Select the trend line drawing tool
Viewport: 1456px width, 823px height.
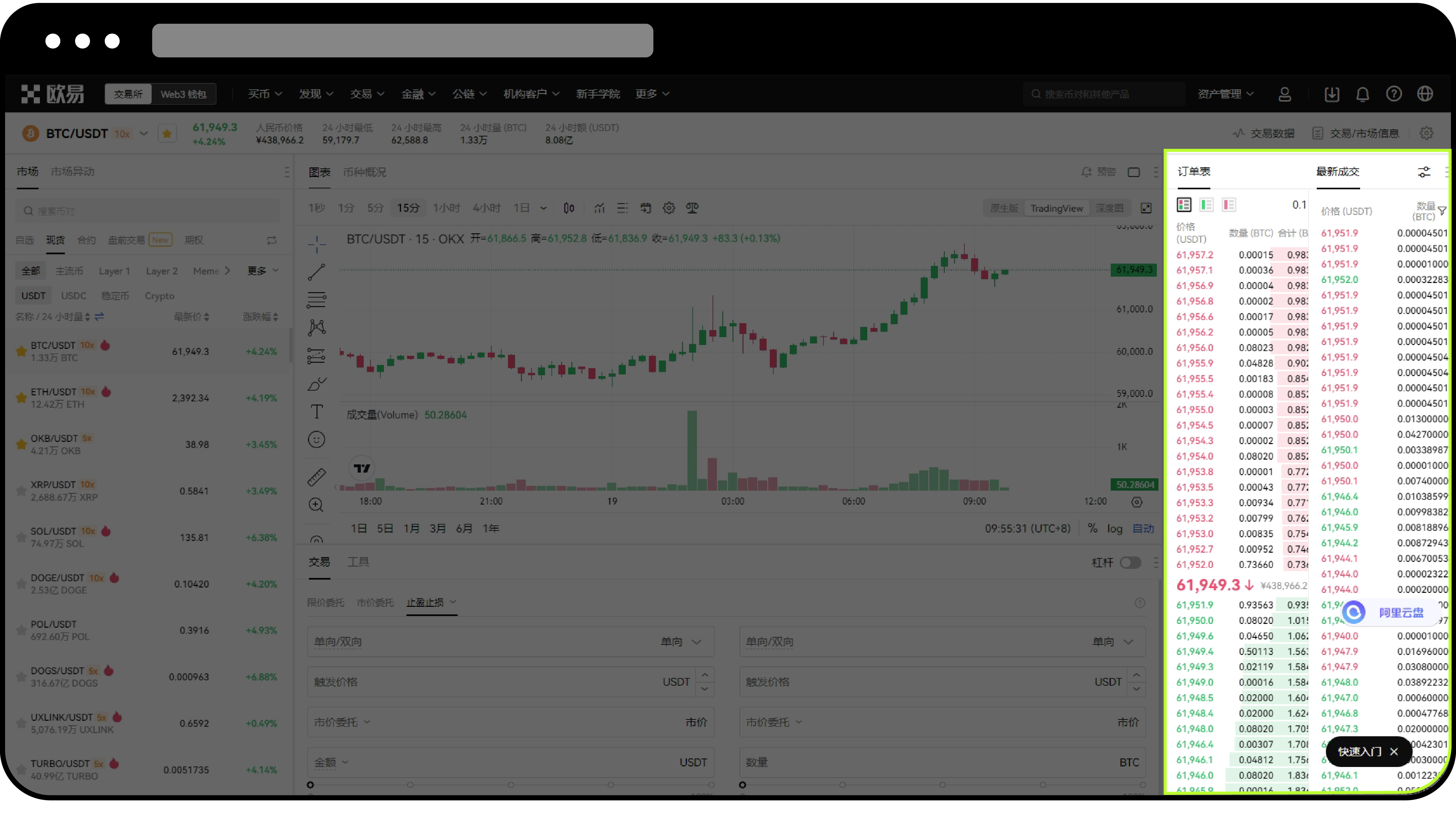pos(317,271)
